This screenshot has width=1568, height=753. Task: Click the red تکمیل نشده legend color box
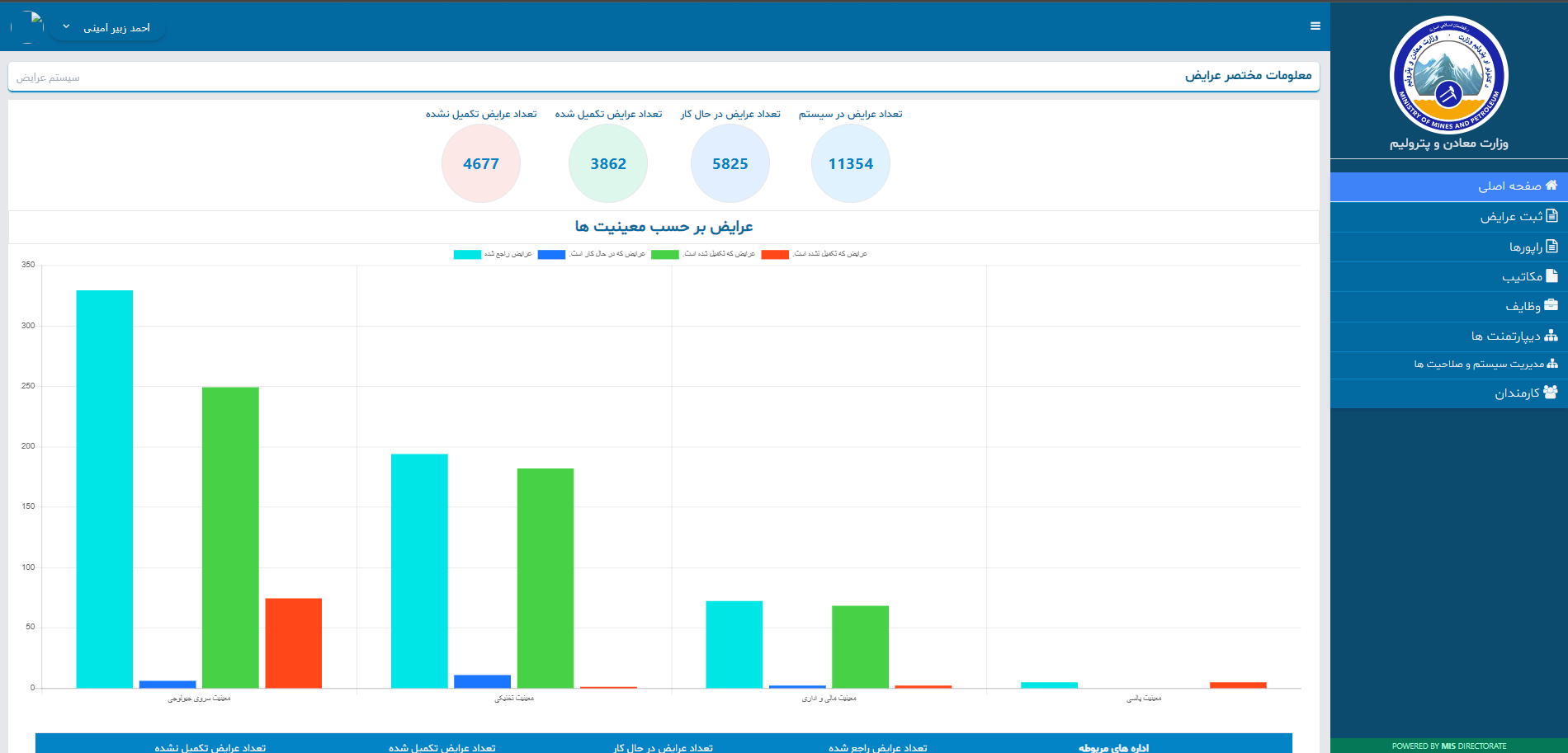click(774, 255)
